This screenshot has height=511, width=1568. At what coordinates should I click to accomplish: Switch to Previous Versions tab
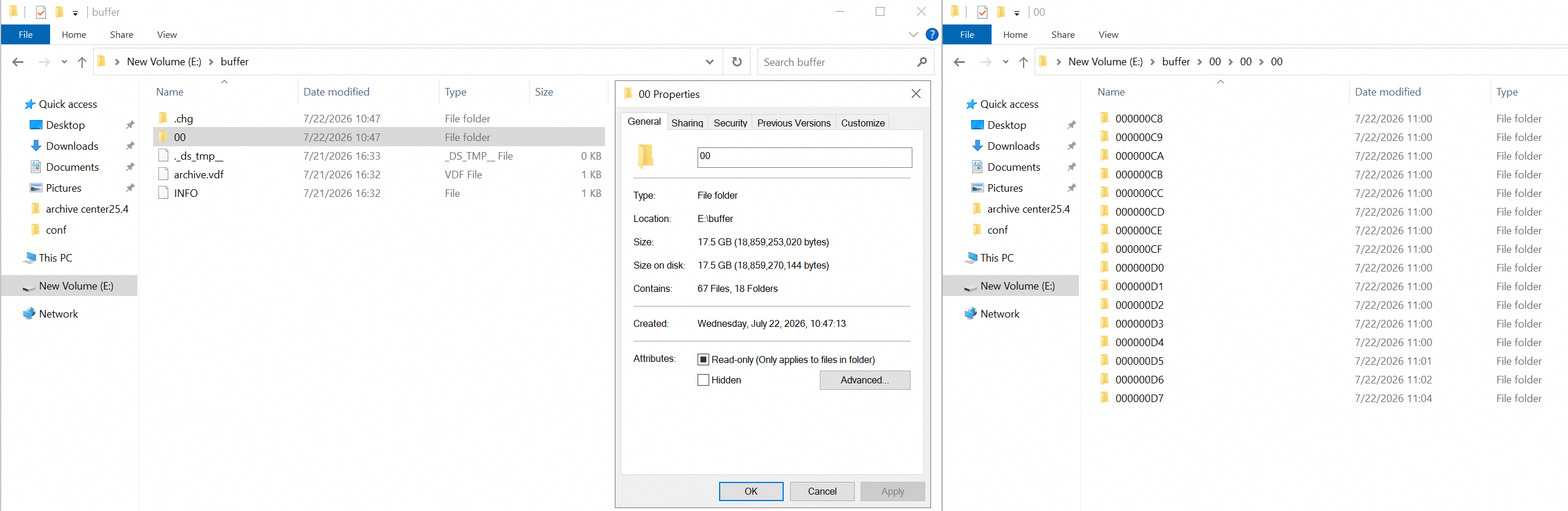tap(793, 123)
